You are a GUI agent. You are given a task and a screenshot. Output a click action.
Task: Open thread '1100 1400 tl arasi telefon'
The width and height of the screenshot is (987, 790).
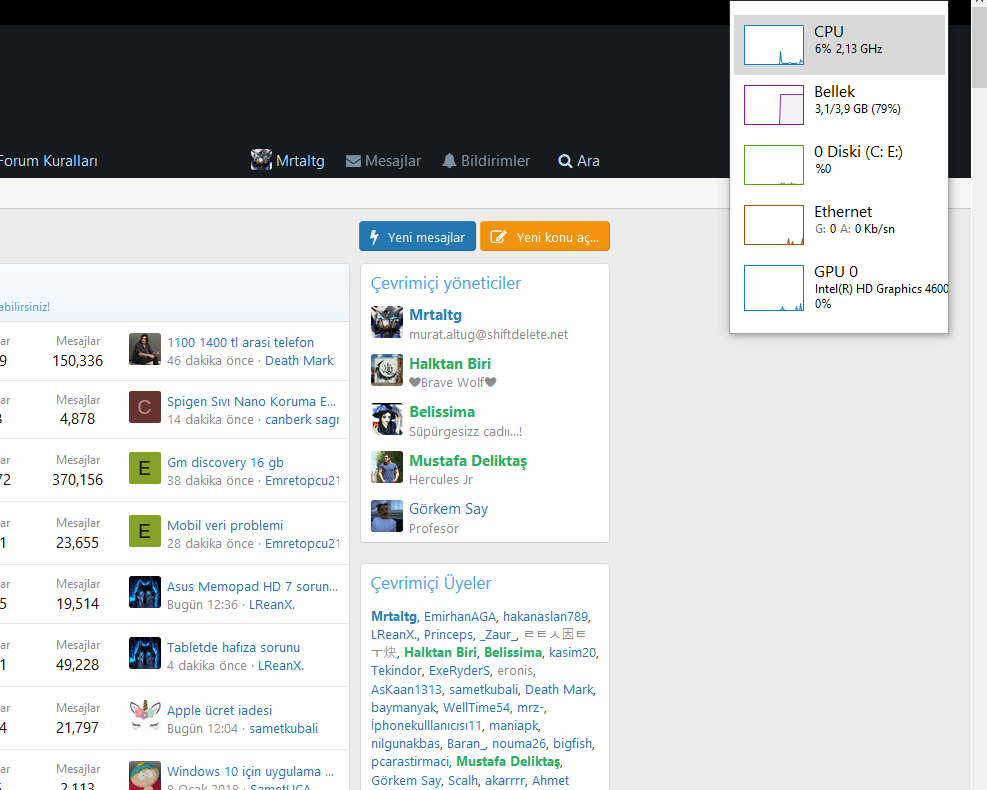point(240,342)
